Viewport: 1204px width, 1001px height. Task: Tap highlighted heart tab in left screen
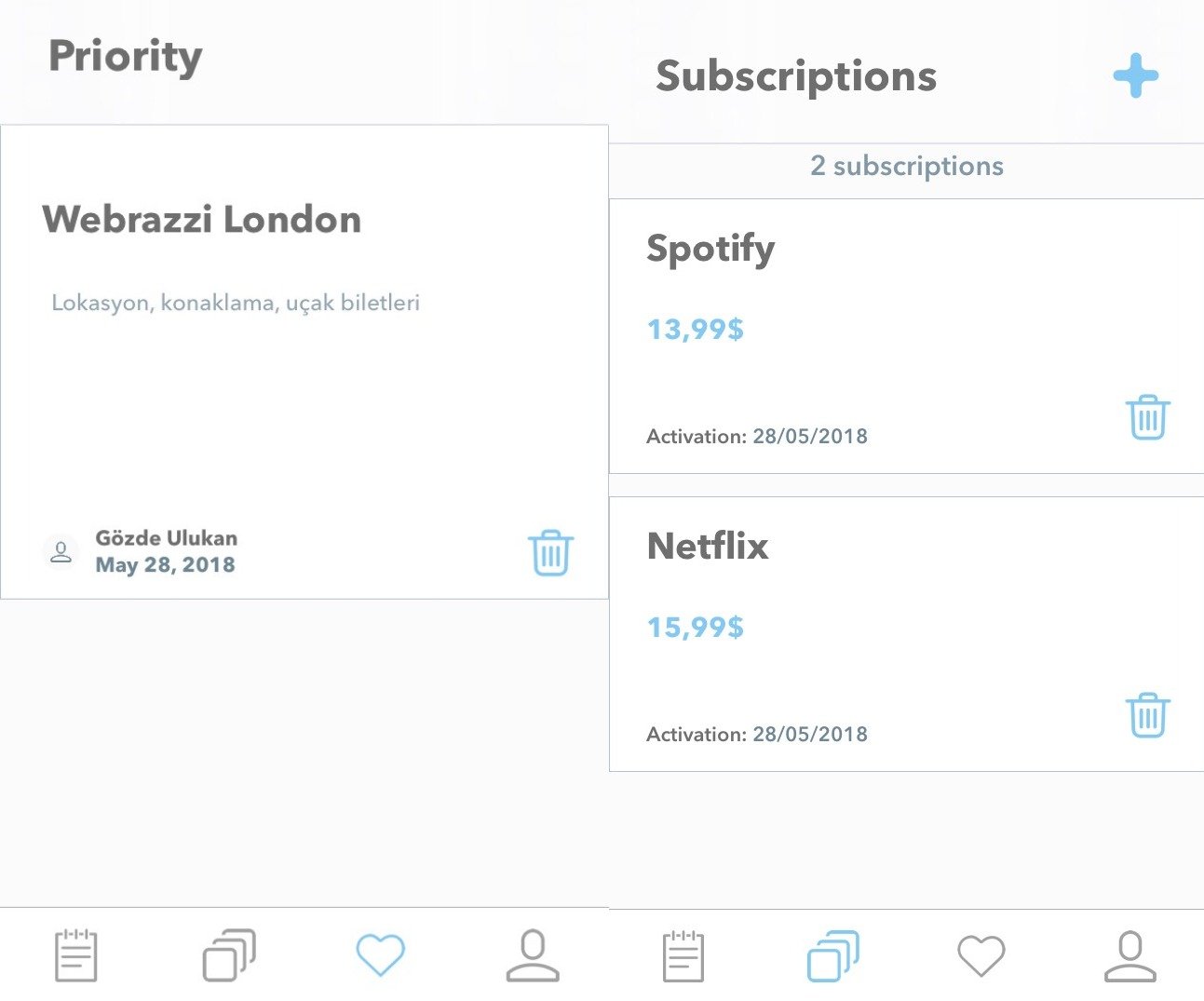click(x=380, y=954)
